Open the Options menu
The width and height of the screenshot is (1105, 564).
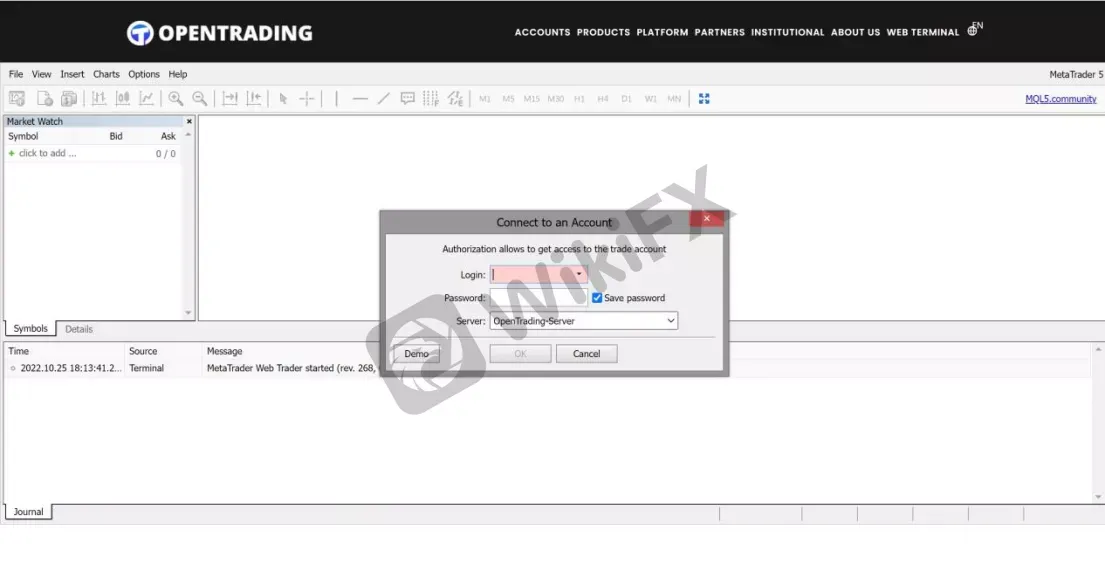tap(144, 74)
